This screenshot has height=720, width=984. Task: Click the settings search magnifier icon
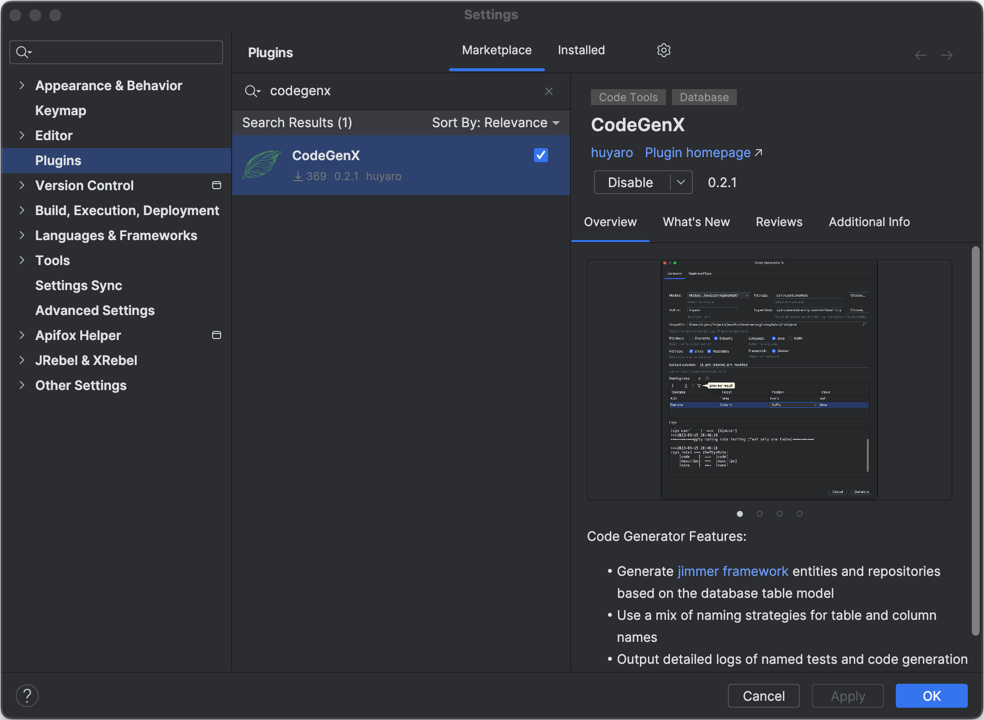(23, 52)
